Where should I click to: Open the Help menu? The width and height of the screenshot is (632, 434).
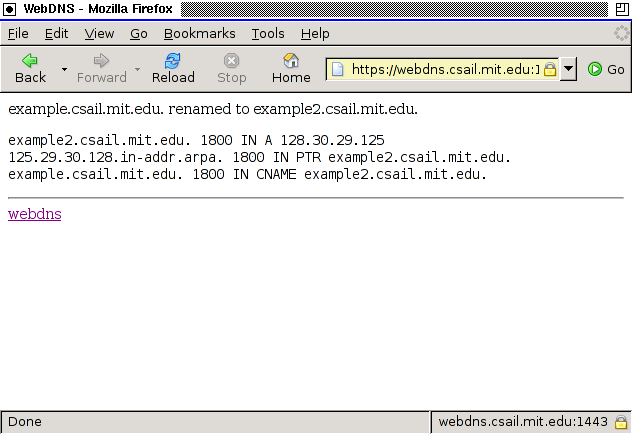[315, 33]
